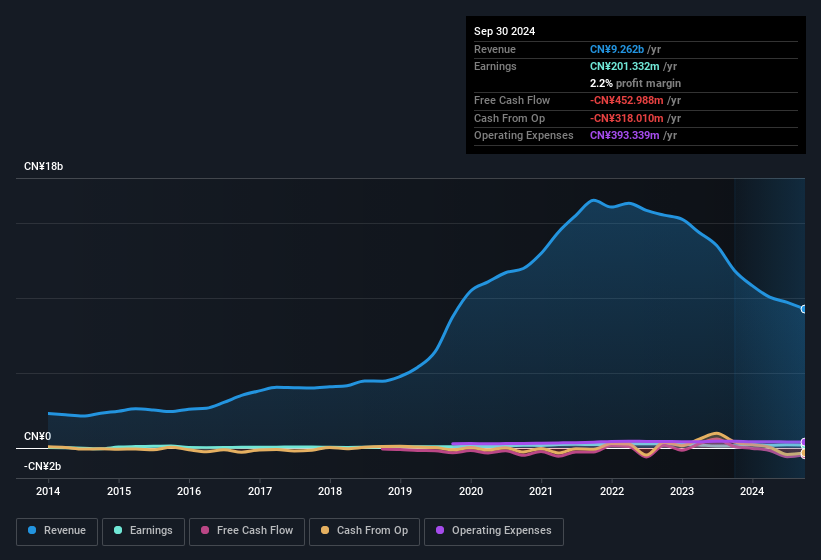The width and height of the screenshot is (821, 560).
Task: Click the 2020 x-axis label
Action: click(x=471, y=491)
